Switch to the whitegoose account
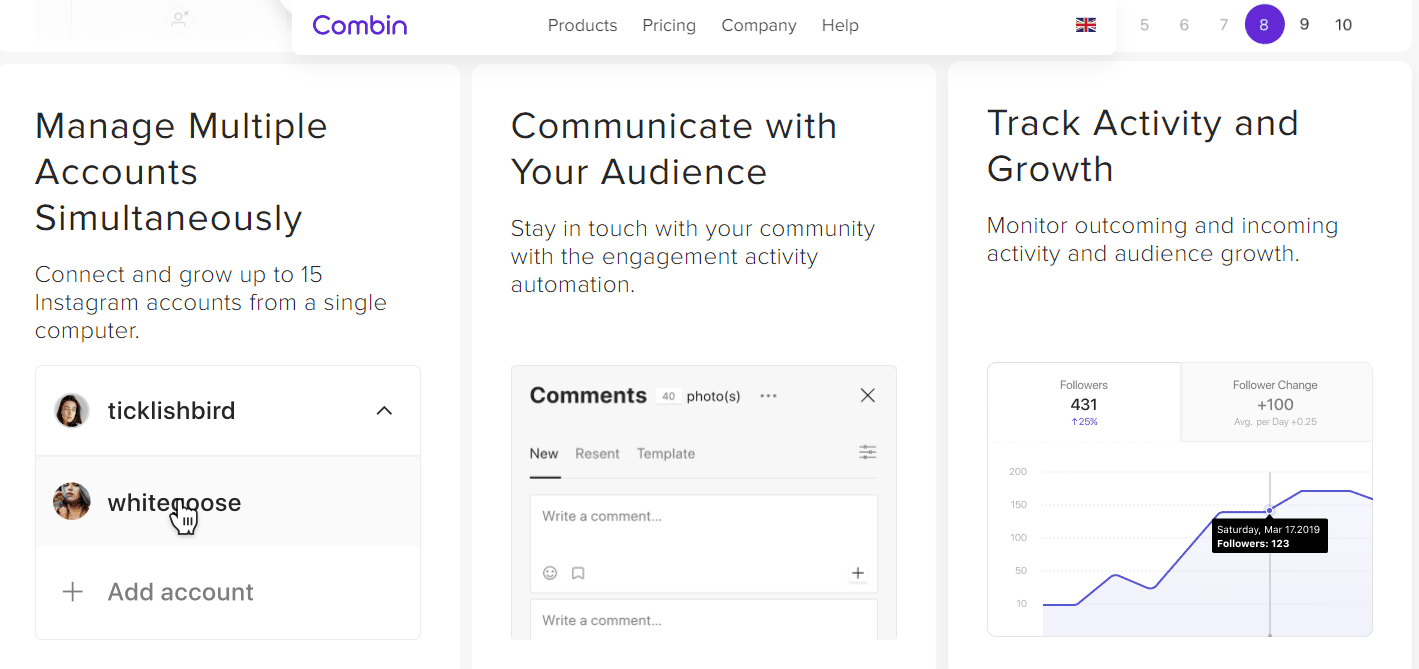The image size is (1419, 669). click(x=174, y=502)
